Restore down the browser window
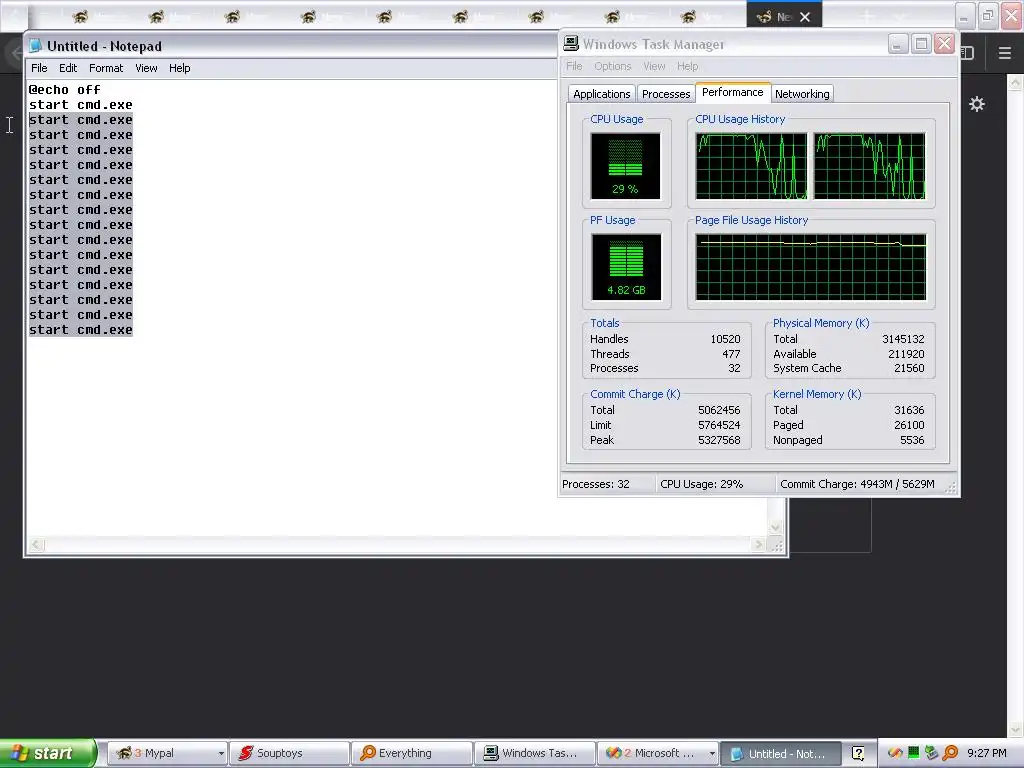The width and height of the screenshot is (1024, 768). pyautogui.click(x=987, y=16)
